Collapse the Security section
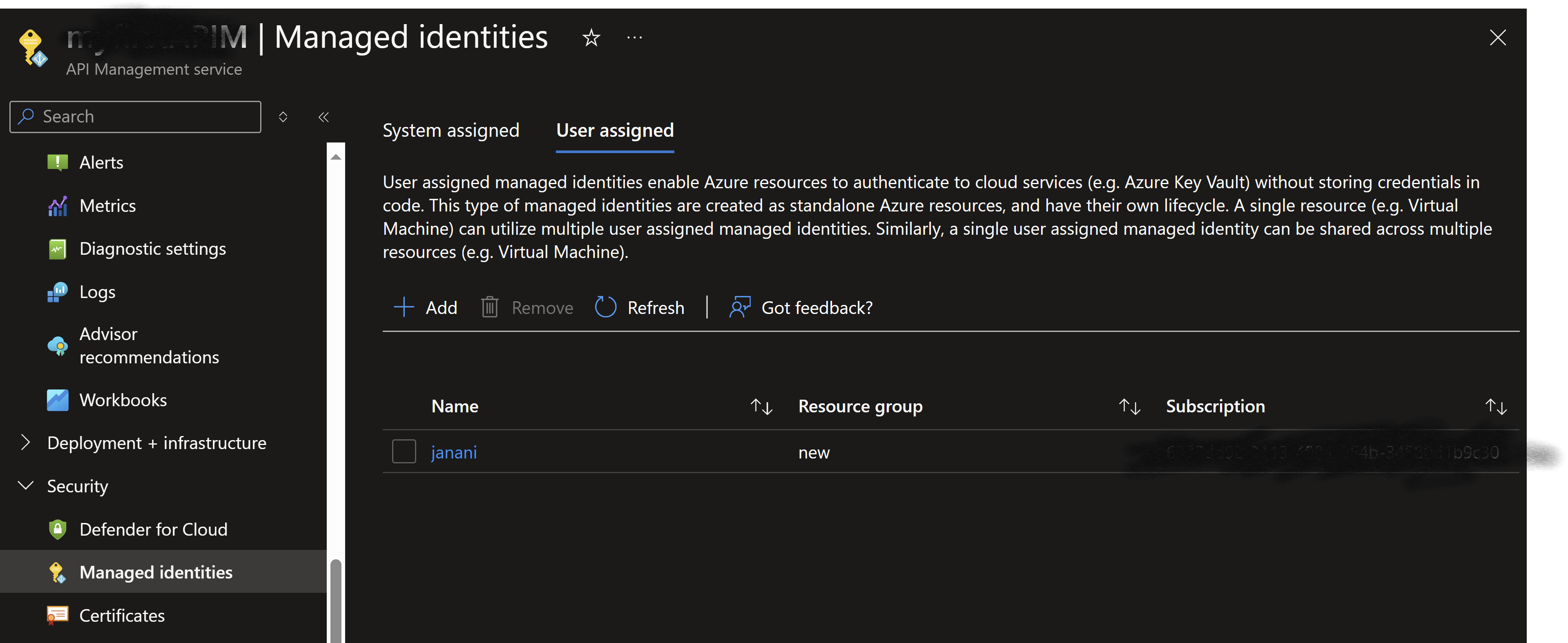This screenshot has width=1568, height=643. tap(26, 485)
